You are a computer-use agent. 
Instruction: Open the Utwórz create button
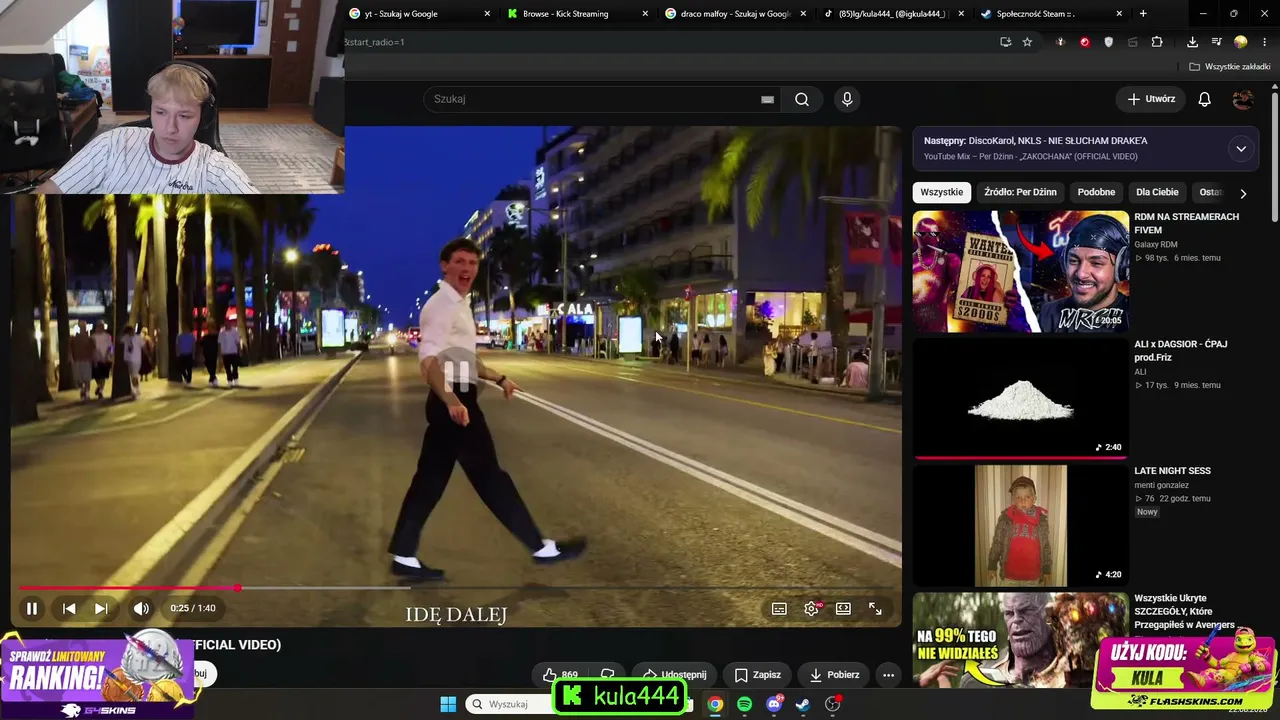coord(1151,99)
